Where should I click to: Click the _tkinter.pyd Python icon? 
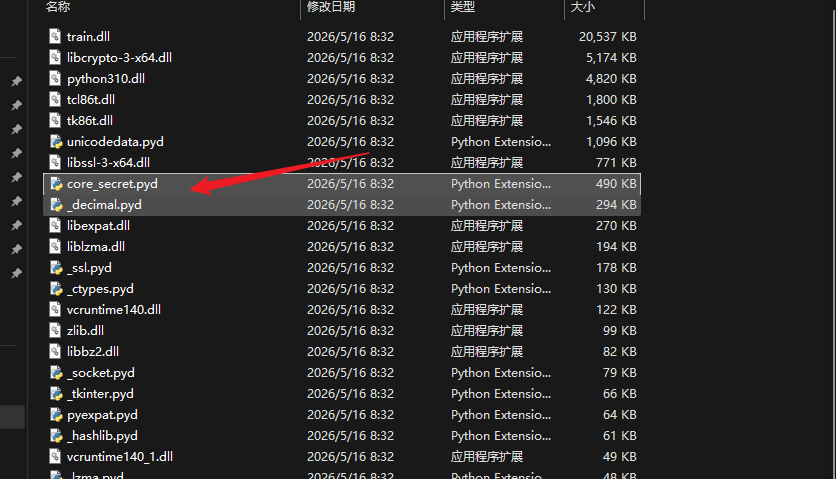[x=56, y=394]
